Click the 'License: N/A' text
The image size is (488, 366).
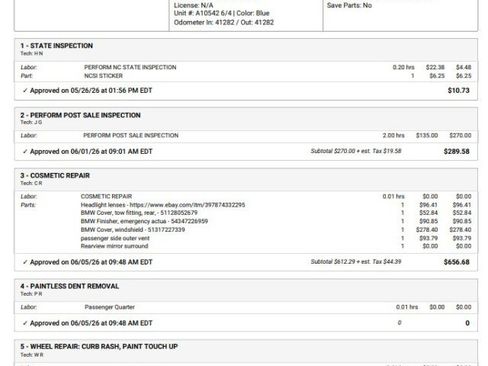193,5
